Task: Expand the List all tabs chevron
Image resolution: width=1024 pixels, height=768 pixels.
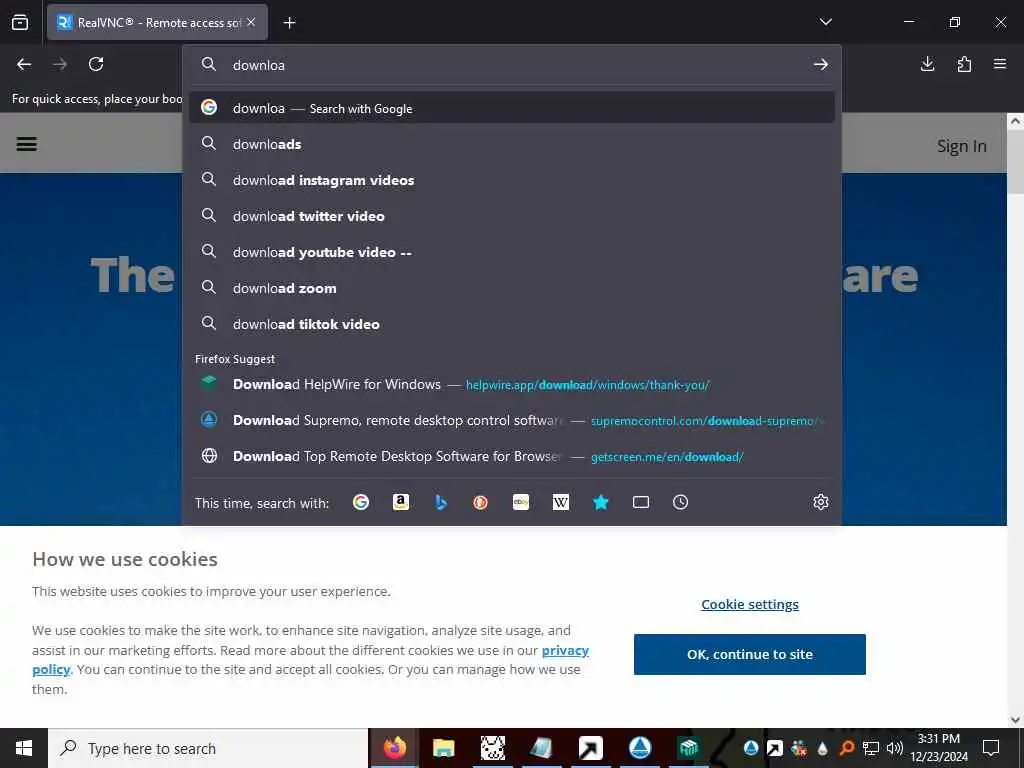Action: click(x=825, y=22)
